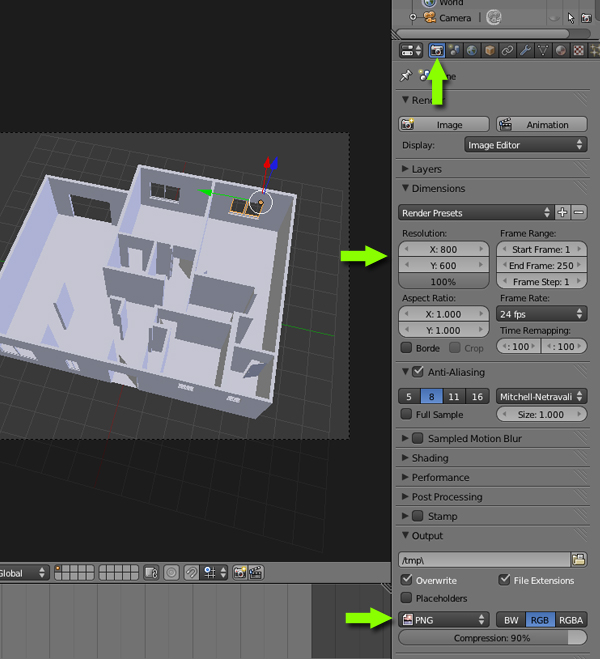Add a render preset with plus button
Image resolution: width=600 pixels, height=659 pixels.
562,213
